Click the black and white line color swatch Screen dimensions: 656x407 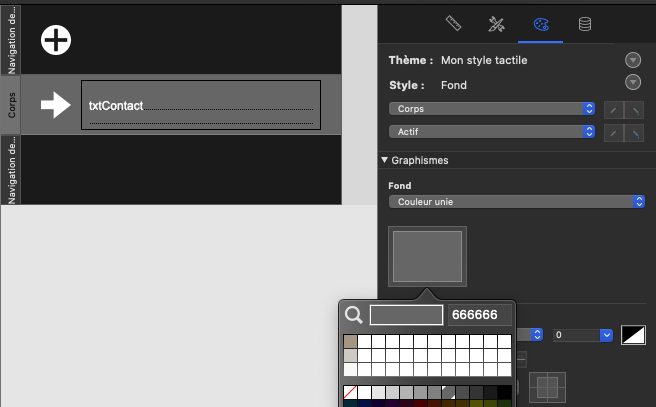pos(633,335)
